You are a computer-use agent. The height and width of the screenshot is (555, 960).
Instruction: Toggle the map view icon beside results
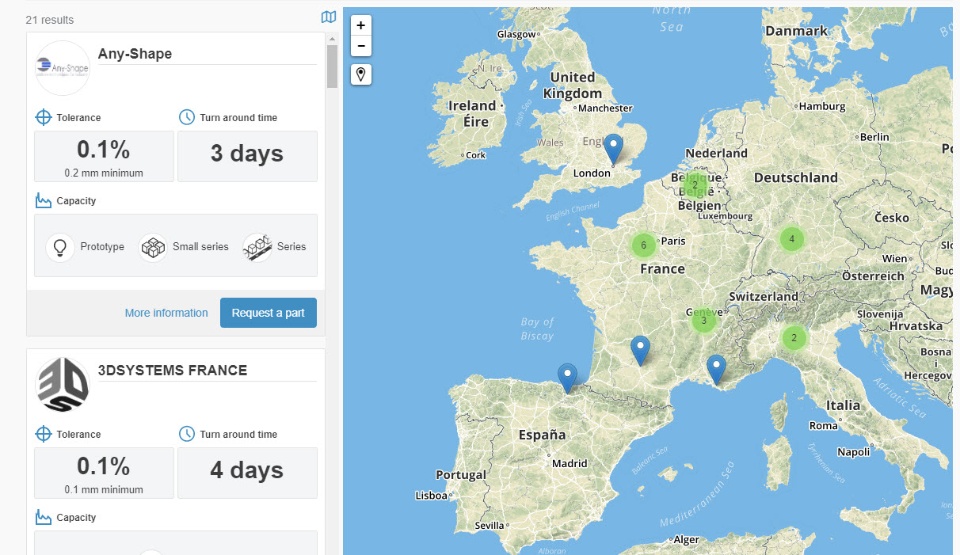(x=329, y=17)
